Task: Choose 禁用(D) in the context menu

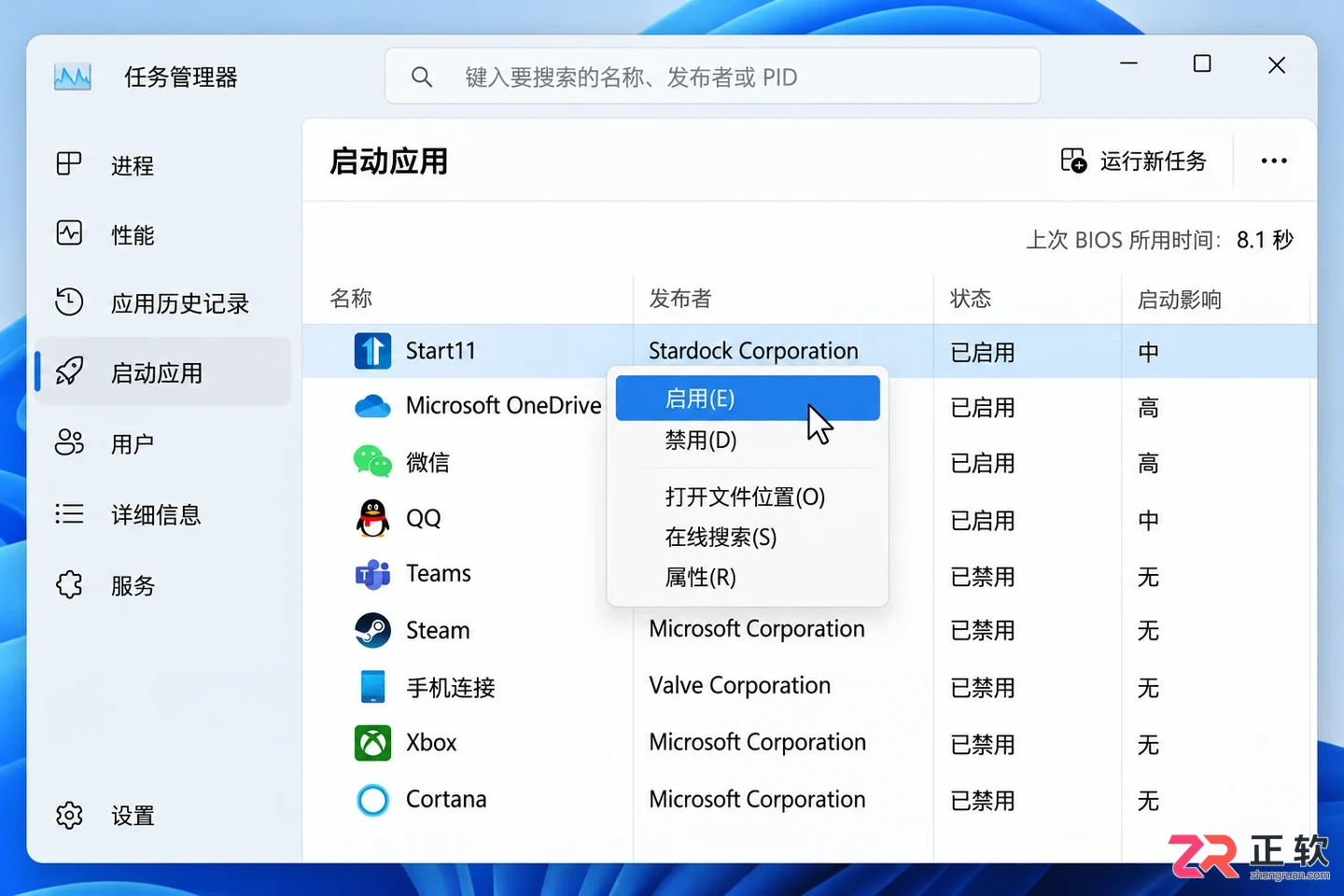Action: pos(748,440)
